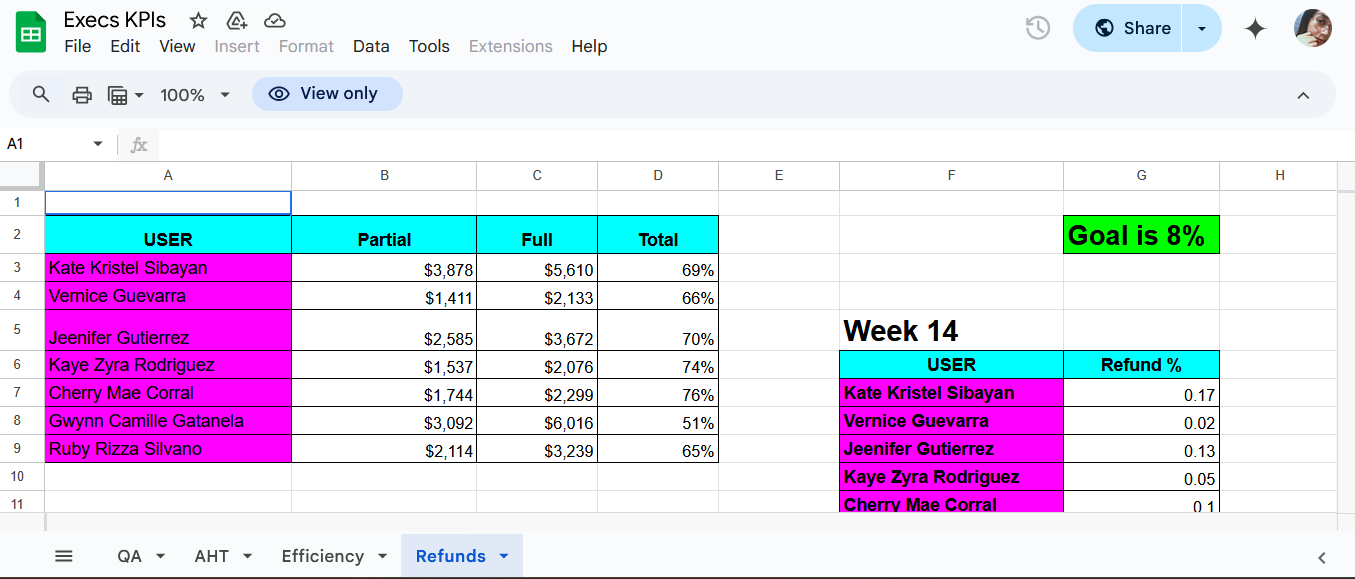Viewport: 1355px width, 579px height.
Task: Select 'Ruby Rizza Silvano' cell
Action: (168, 449)
